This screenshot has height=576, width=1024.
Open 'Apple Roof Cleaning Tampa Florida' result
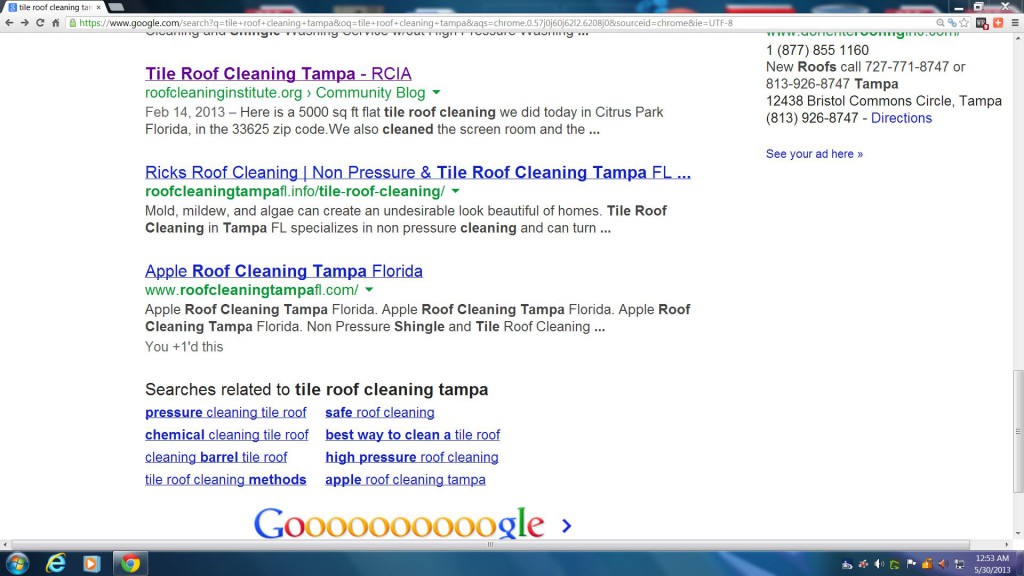283,271
